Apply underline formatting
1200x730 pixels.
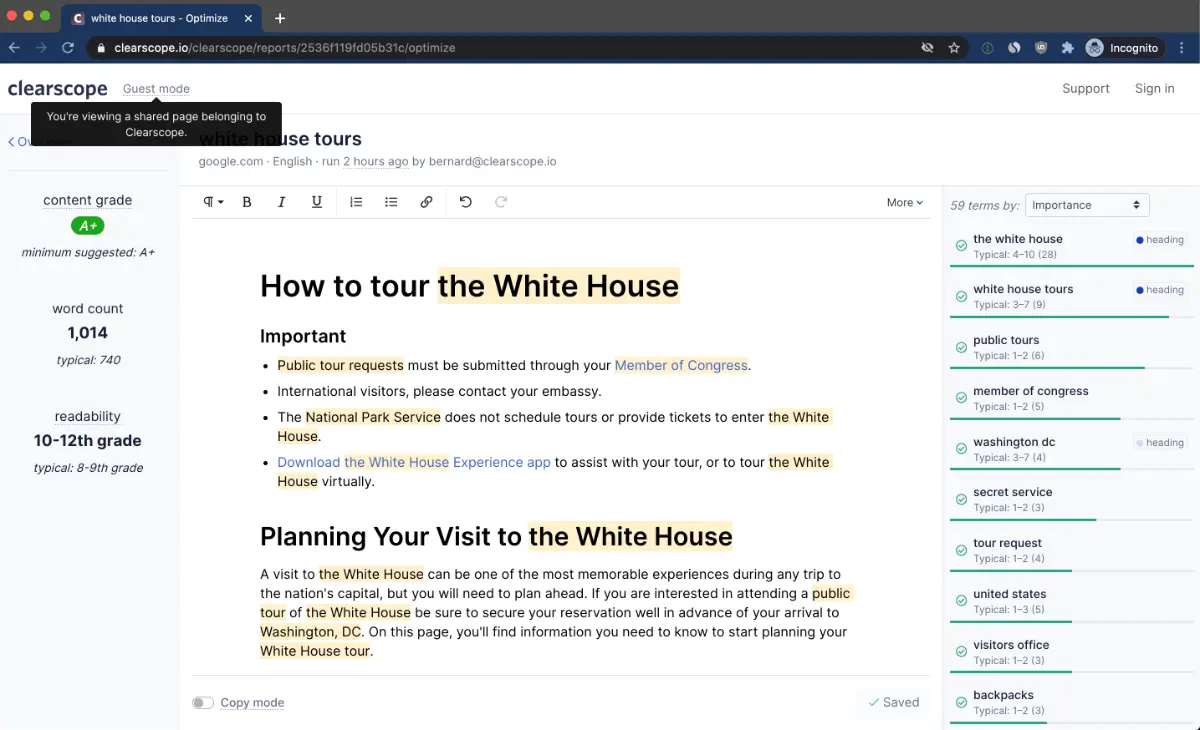pos(317,202)
